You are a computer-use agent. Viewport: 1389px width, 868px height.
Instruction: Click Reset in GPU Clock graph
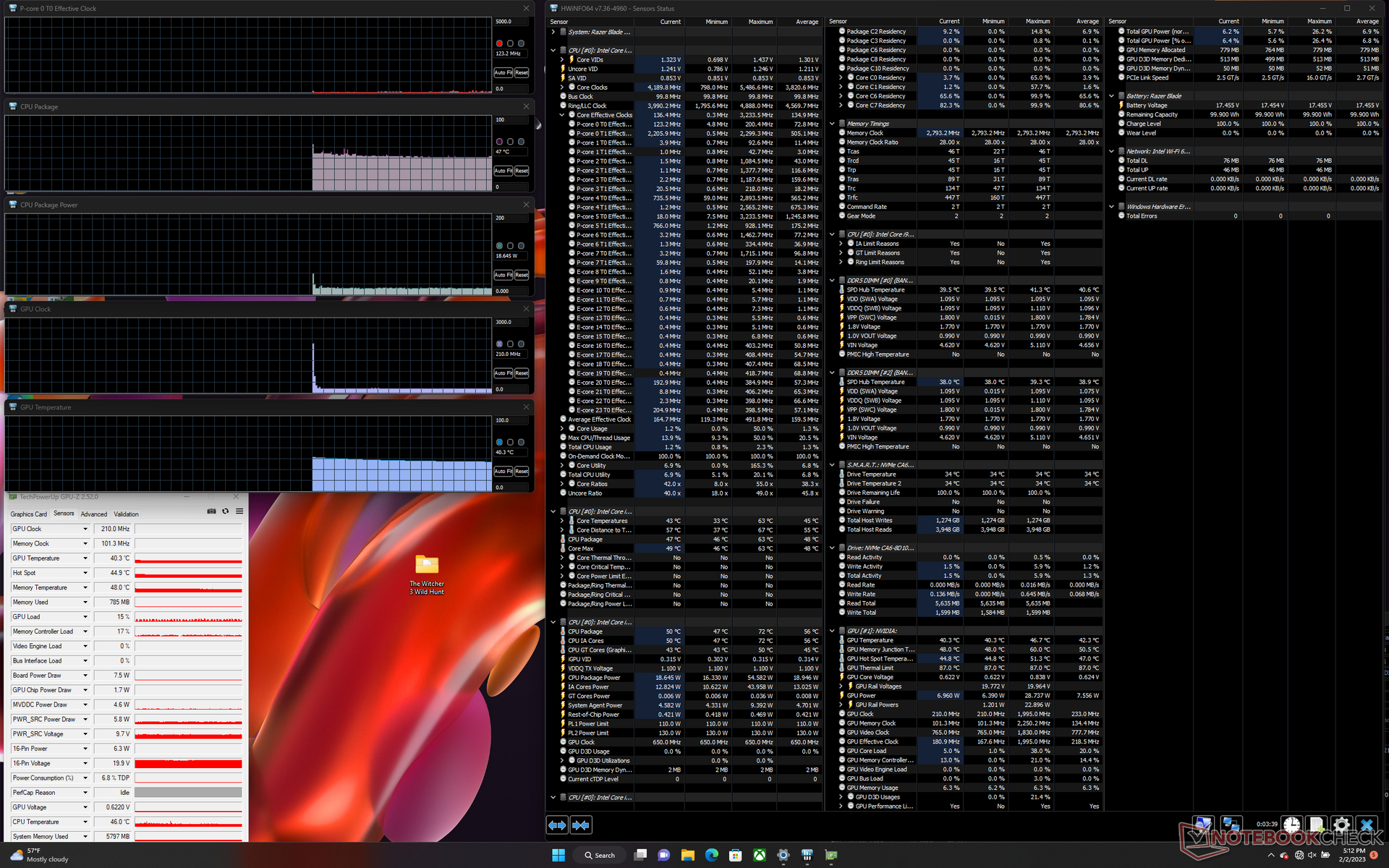522,373
